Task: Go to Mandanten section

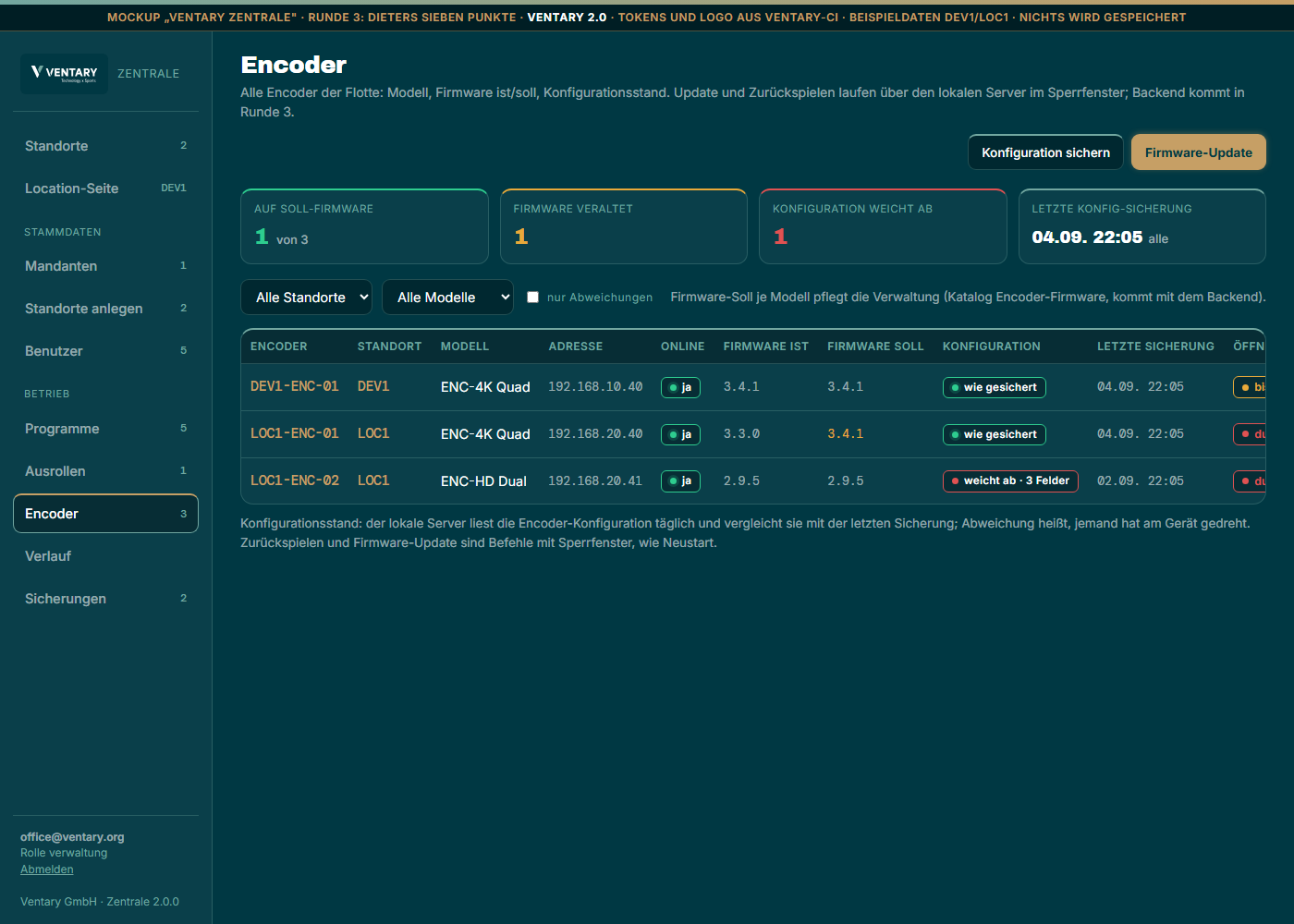Action: pos(105,266)
